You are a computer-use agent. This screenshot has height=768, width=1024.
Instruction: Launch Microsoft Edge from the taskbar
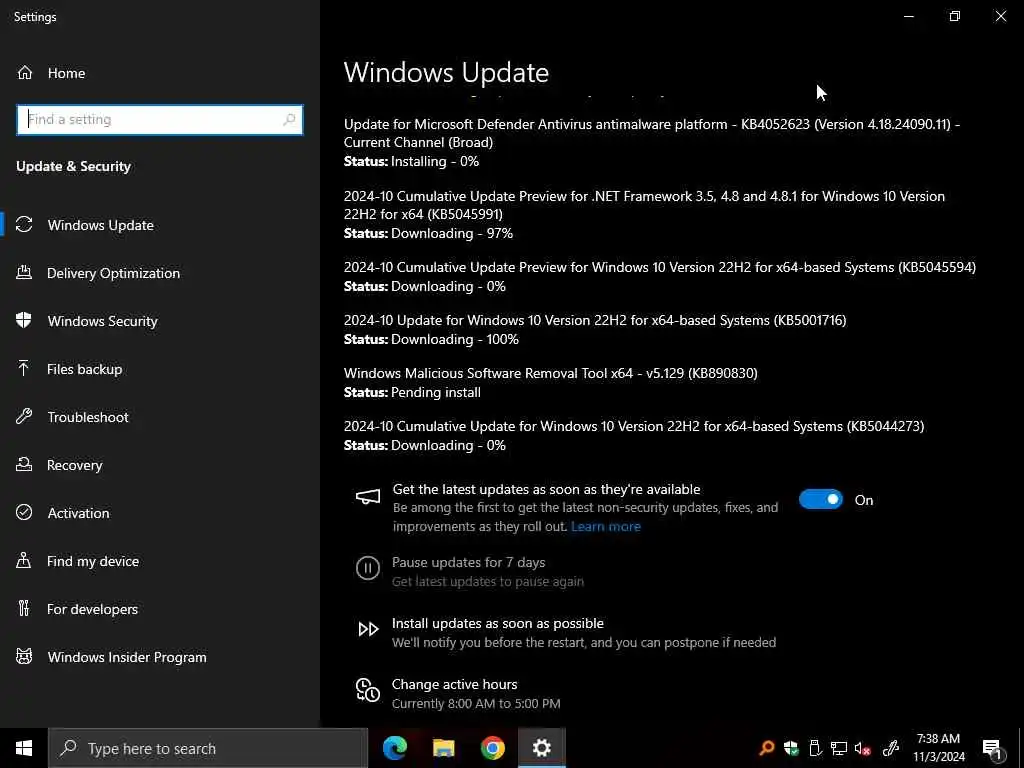click(395, 748)
